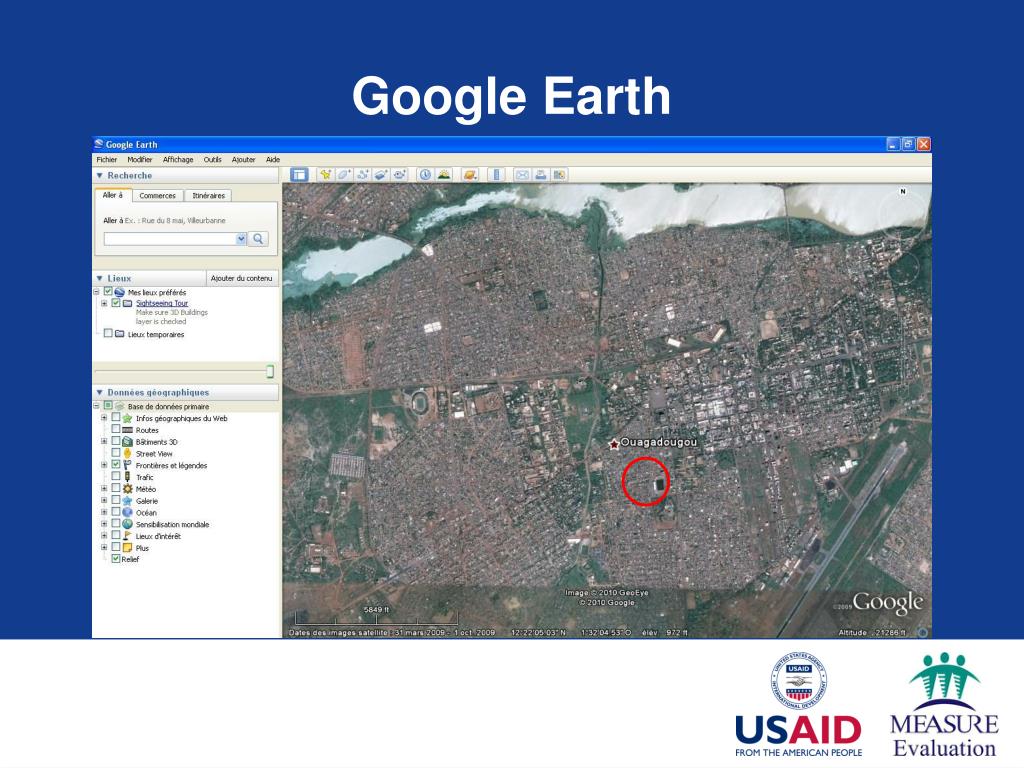Click the View in Google Maps icon
This screenshot has height=768, width=1024.
pyautogui.click(x=559, y=174)
